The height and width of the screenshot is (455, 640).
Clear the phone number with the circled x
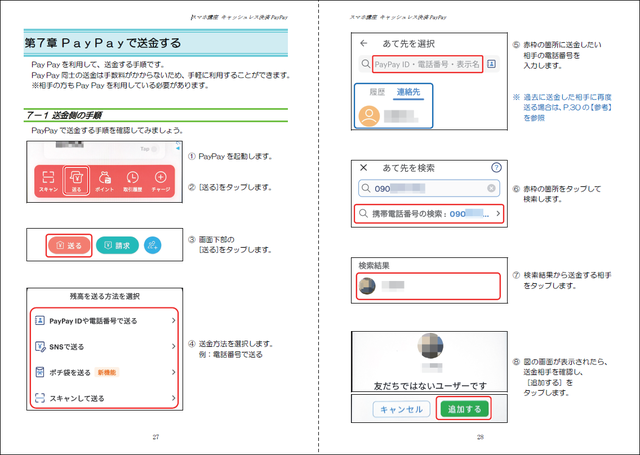click(491, 188)
